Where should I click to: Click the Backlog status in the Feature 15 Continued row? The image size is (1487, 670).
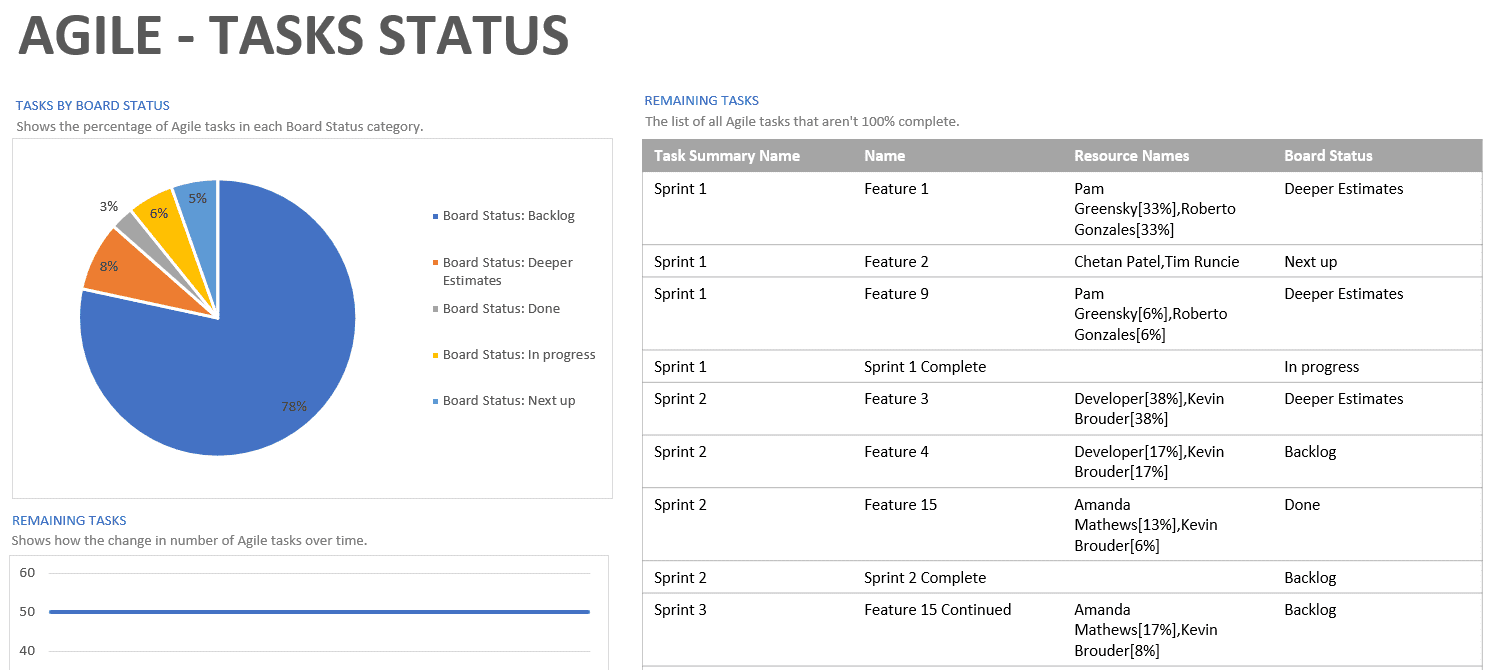pyautogui.click(x=1310, y=609)
